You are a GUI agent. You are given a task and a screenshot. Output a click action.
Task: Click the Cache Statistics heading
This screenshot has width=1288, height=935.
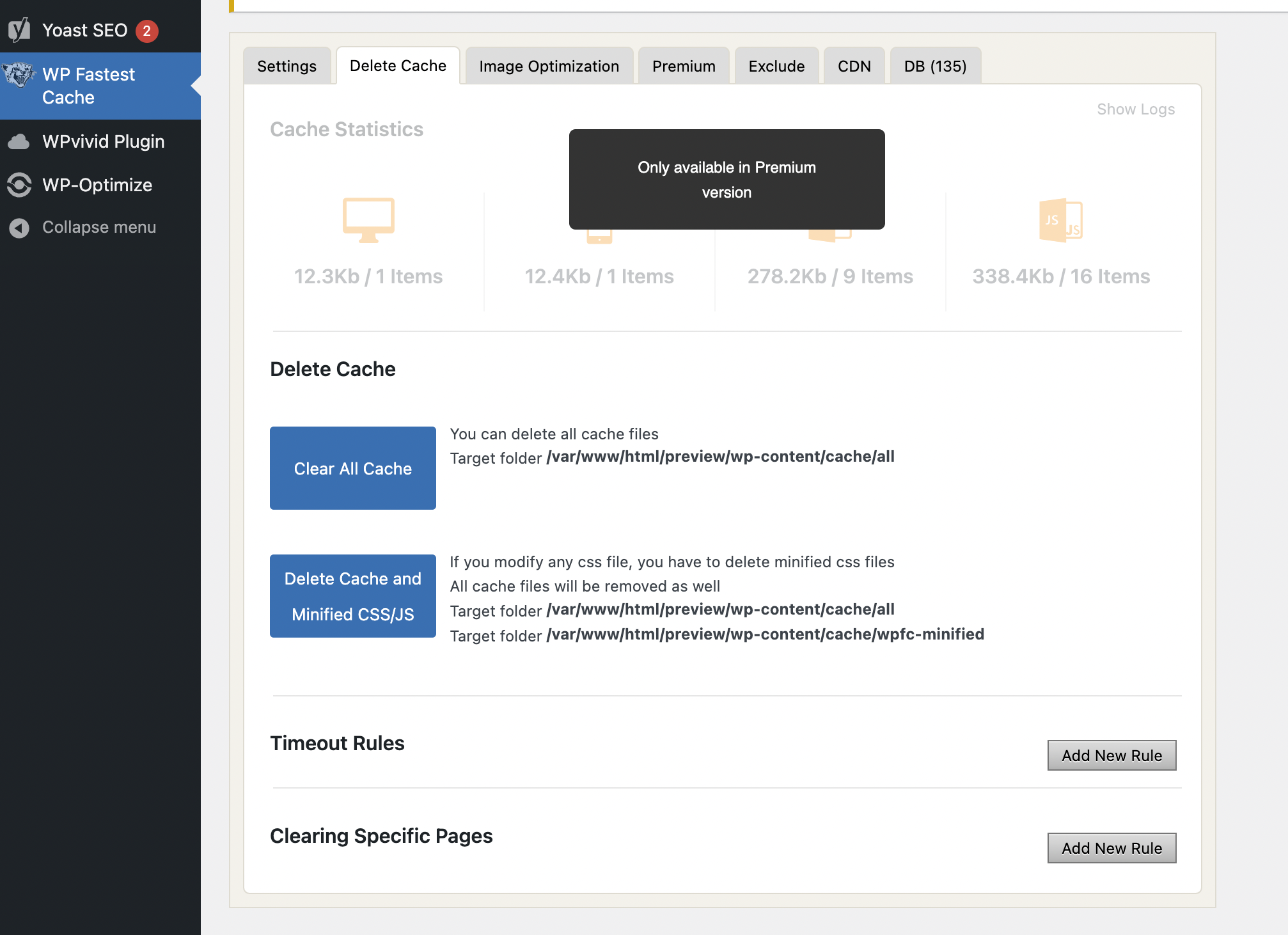click(347, 129)
